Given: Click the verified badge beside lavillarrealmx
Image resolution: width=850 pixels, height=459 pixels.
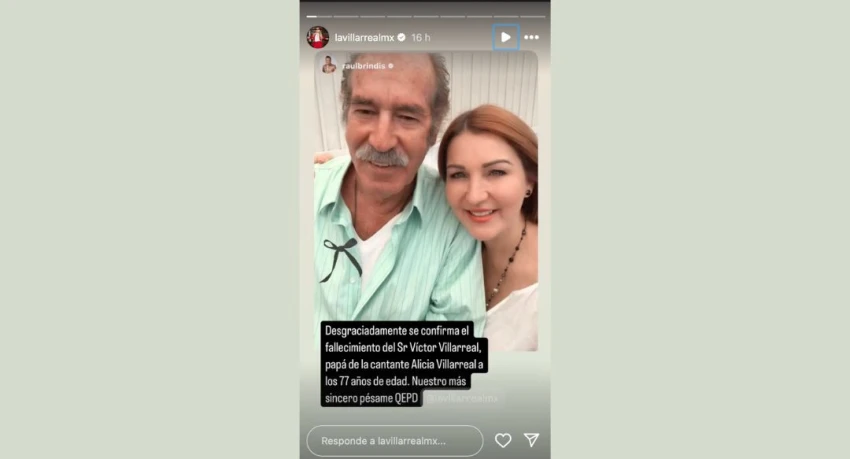Looking at the screenshot, I should 402,37.
